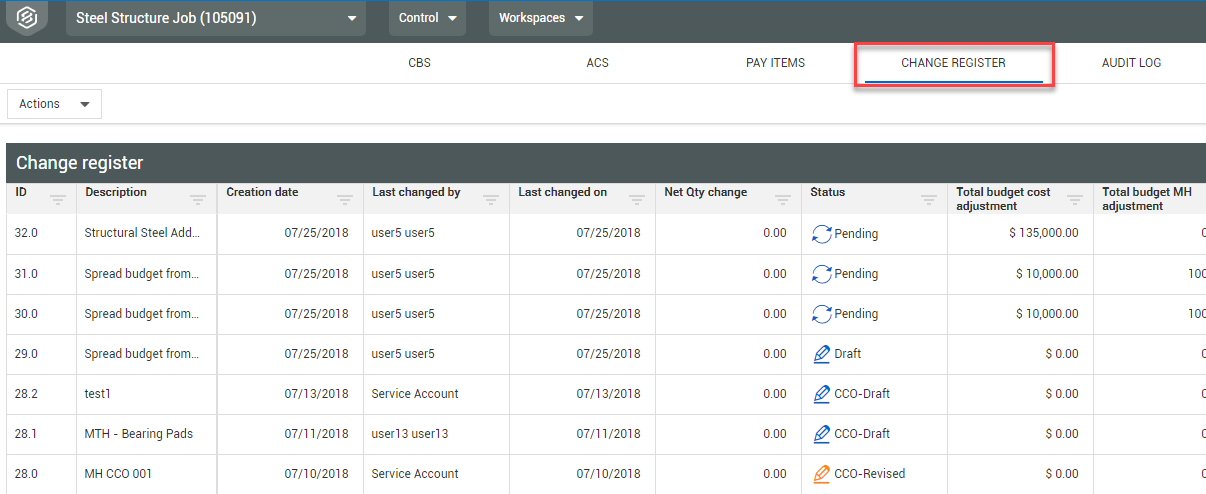
Task: Open the Creation date column filter icon
Action: tap(345, 200)
